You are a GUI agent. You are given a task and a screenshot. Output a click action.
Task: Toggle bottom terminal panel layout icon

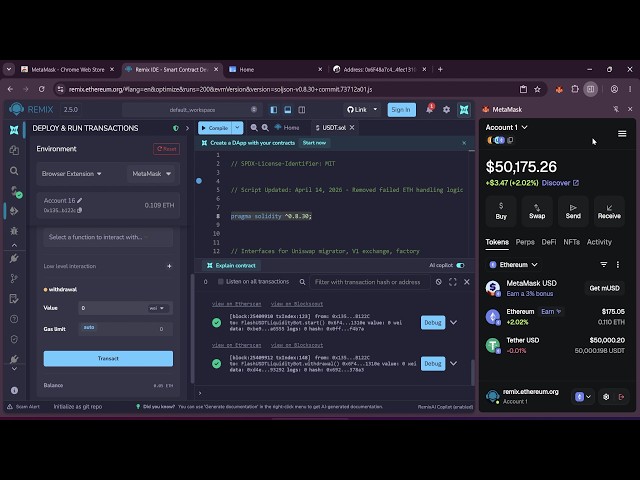(x=288, y=109)
